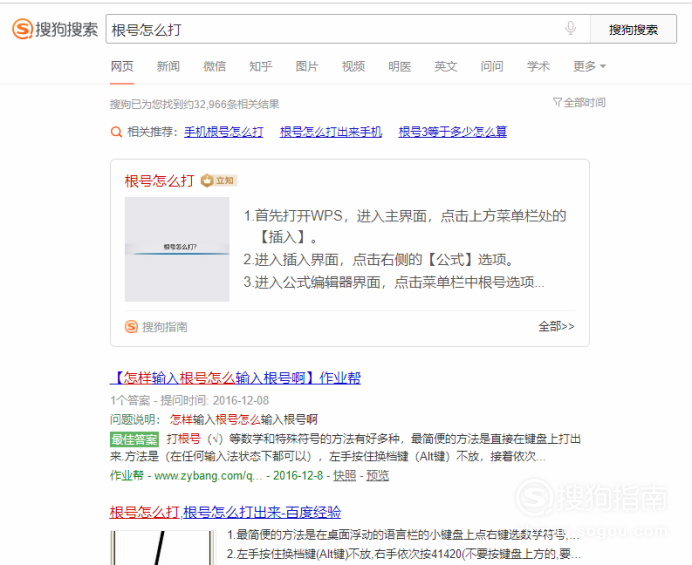This screenshot has height=565, width=692.
Task: Open the 明医 tab
Action: coord(399,66)
